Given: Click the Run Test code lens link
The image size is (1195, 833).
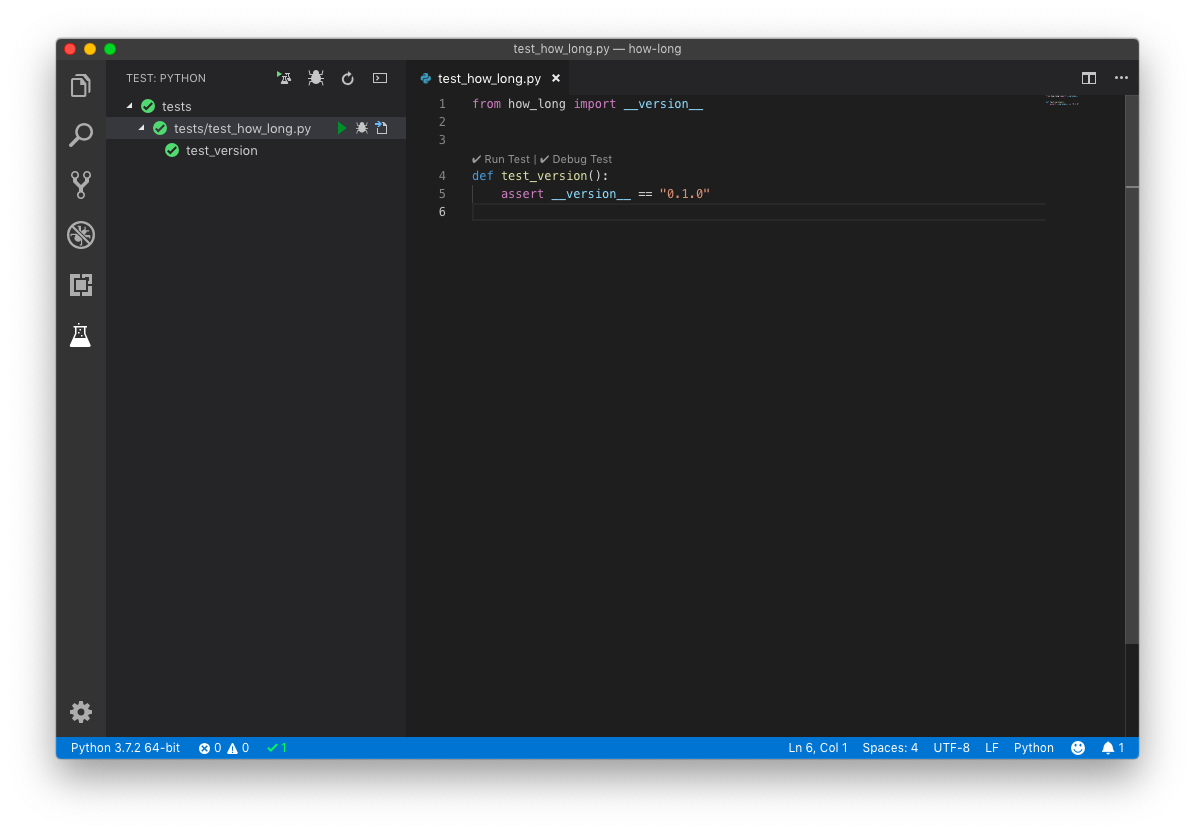Looking at the screenshot, I should coord(506,159).
